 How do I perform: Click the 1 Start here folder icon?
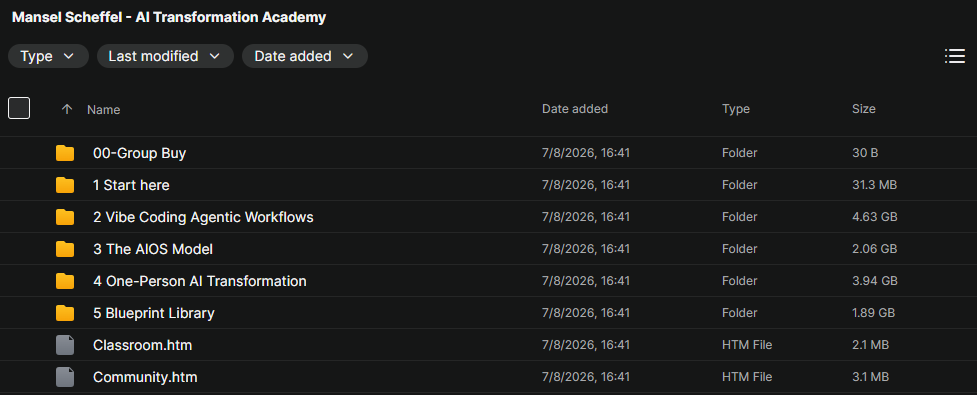[65, 185]
